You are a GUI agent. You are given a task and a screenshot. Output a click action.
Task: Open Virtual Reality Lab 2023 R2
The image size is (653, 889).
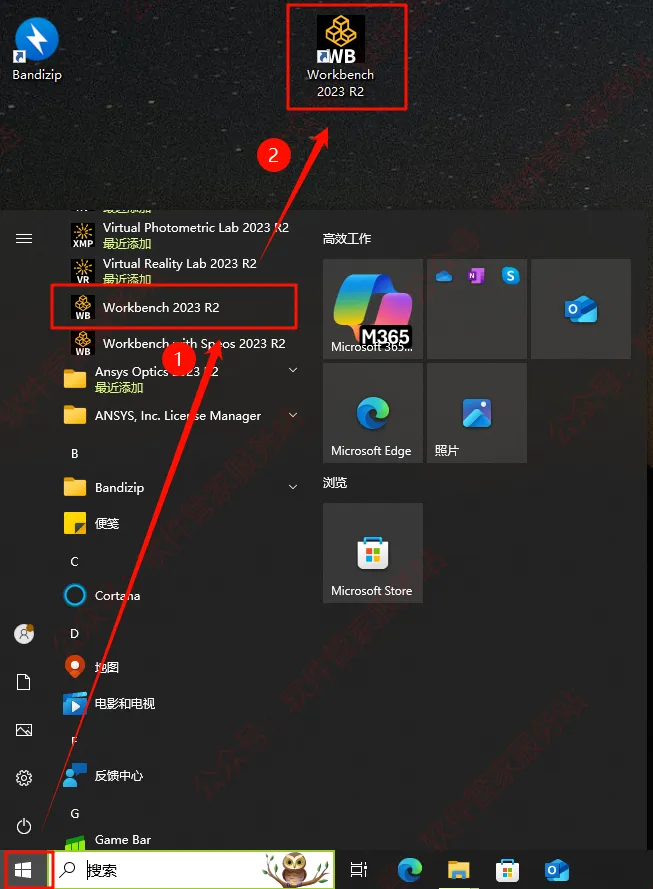click(x=179, y=270)
